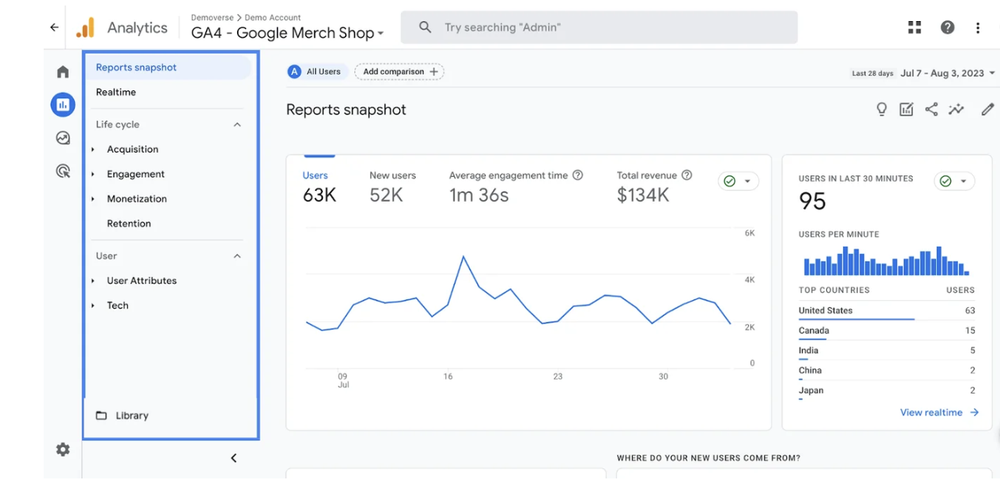
Task: Click the Japan row
Action: tap(886, 390)
